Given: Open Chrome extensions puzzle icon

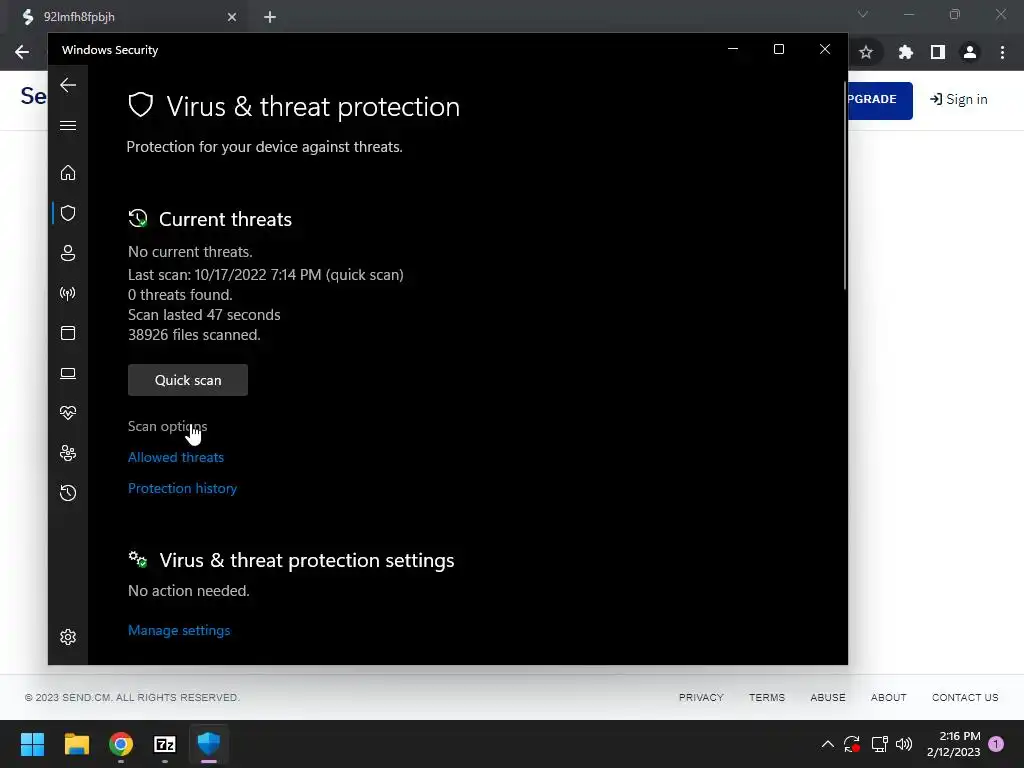Looking at the screenshot, I should pyautogui.click(x=905, y=52).
